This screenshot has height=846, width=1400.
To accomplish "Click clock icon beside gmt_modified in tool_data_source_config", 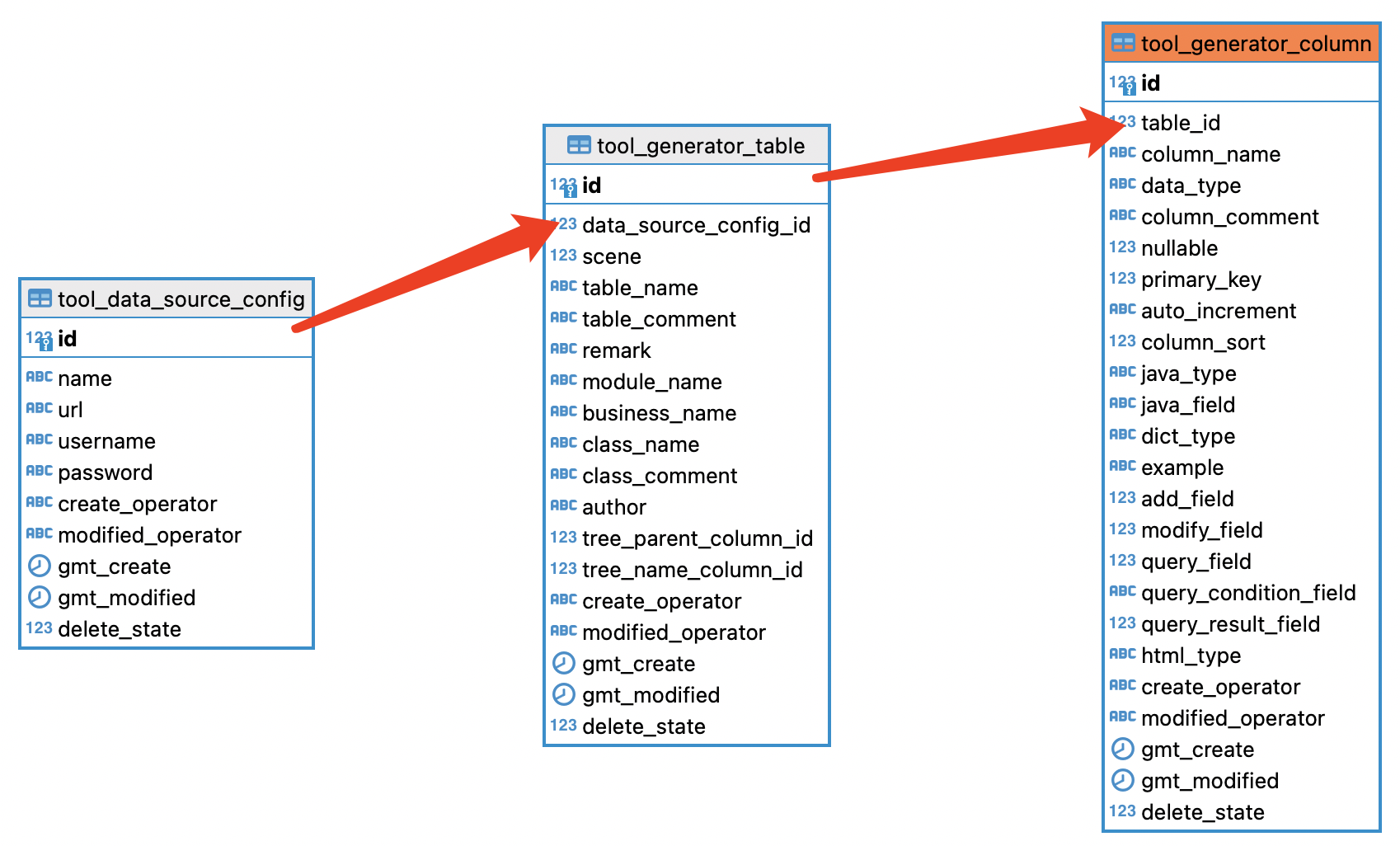I will coord(40,597).
